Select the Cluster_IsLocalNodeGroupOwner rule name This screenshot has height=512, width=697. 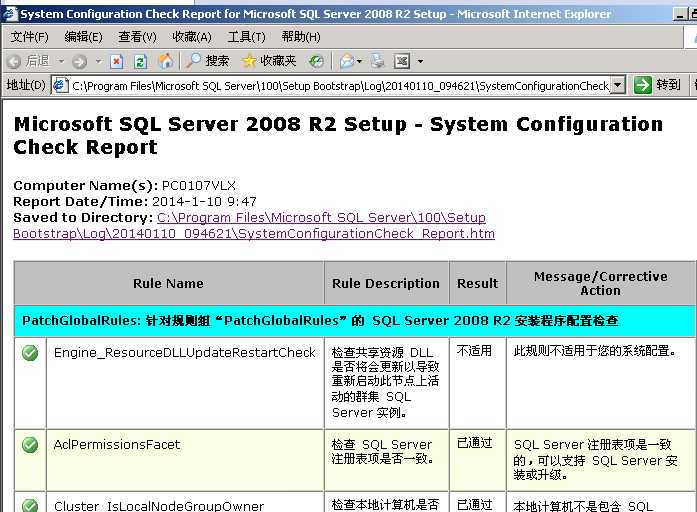(159, 506)
